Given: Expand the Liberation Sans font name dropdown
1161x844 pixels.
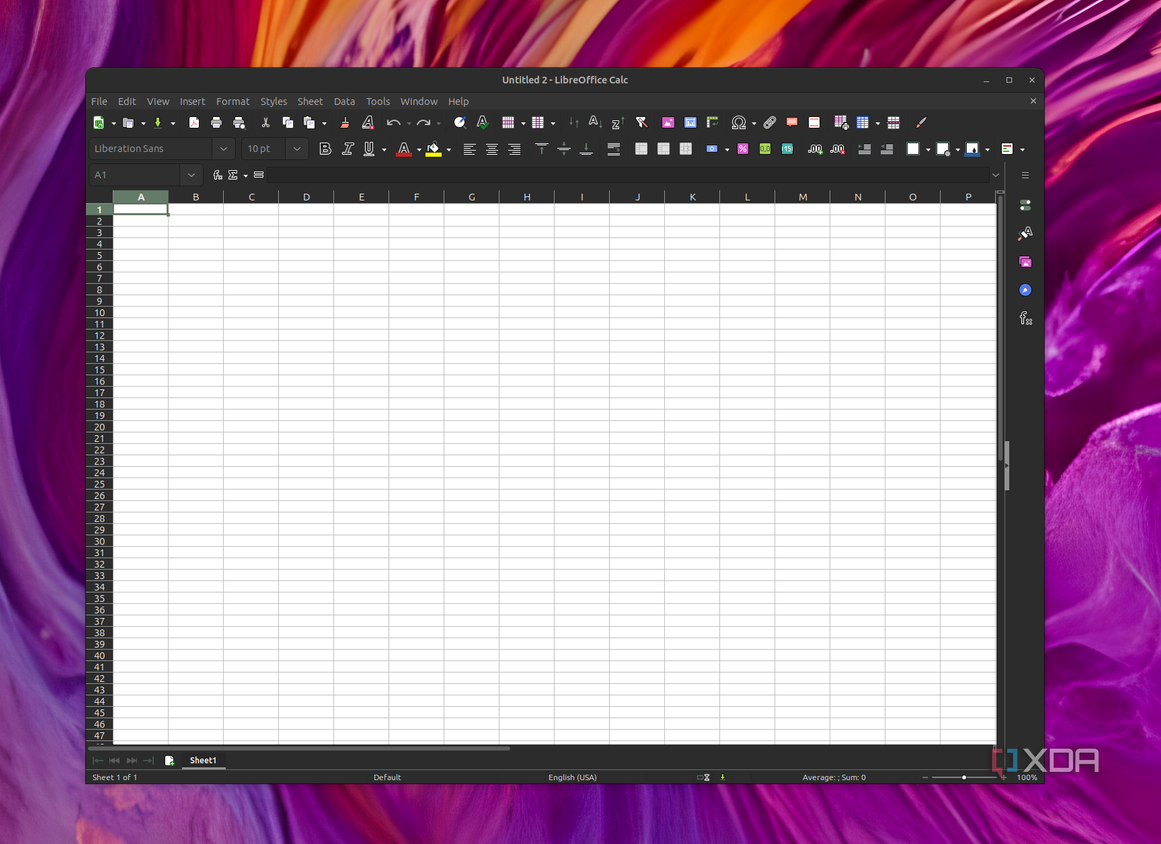Looking at the screenshot, I should coord(223,149).
